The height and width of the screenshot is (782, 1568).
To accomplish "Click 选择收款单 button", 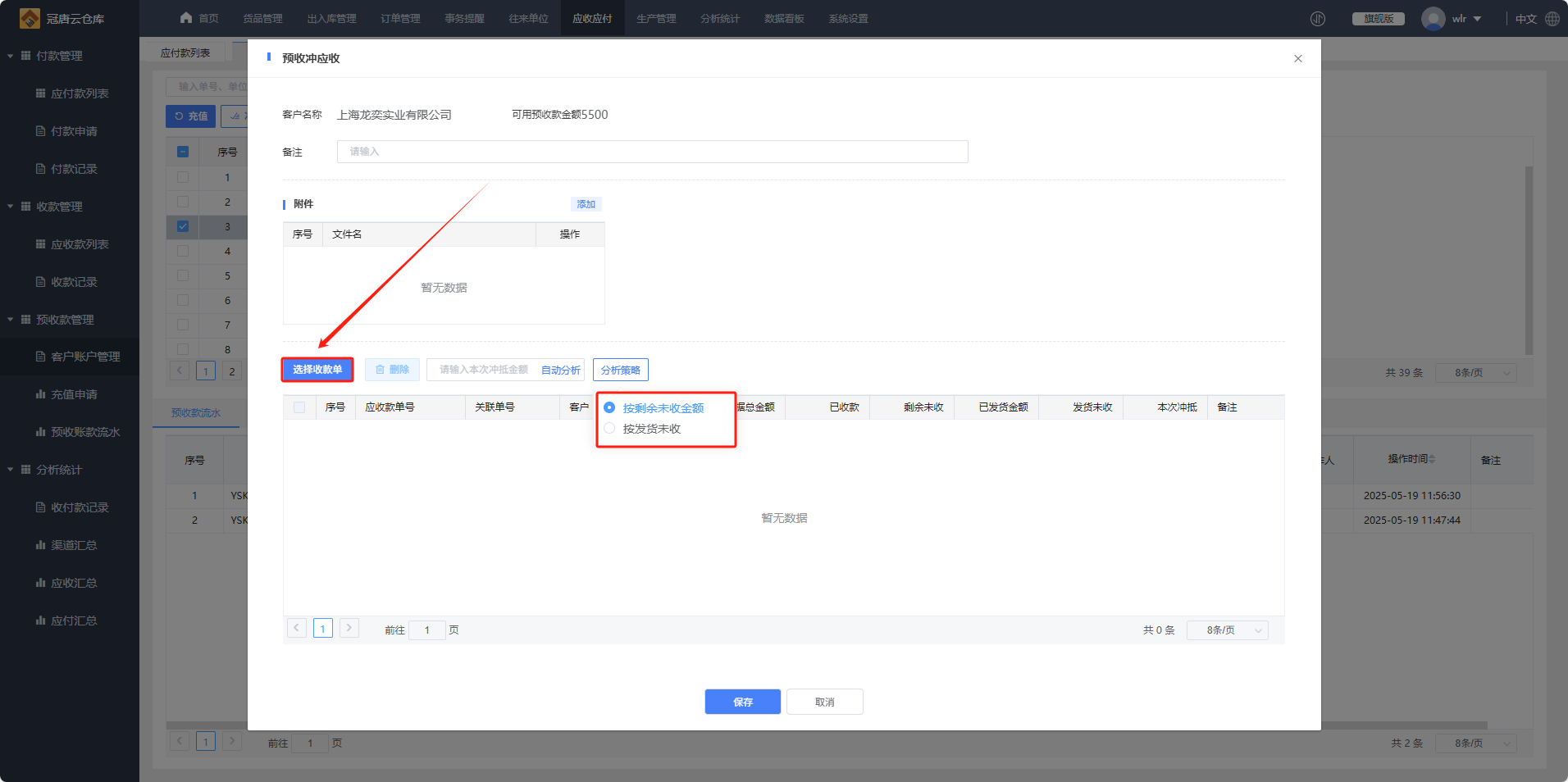I will (317, 370).
